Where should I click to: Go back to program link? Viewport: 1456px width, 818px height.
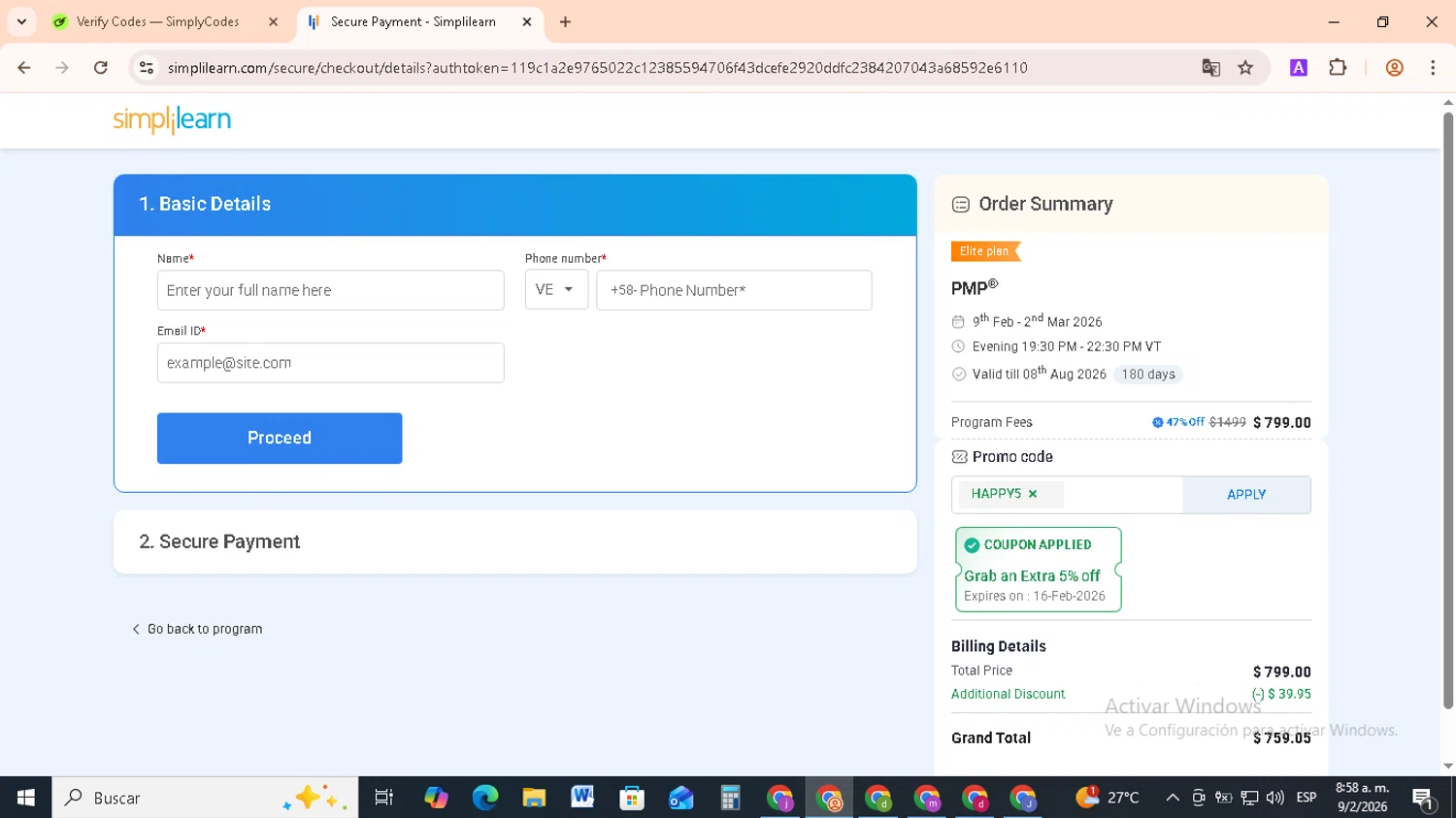click(197, 629)
